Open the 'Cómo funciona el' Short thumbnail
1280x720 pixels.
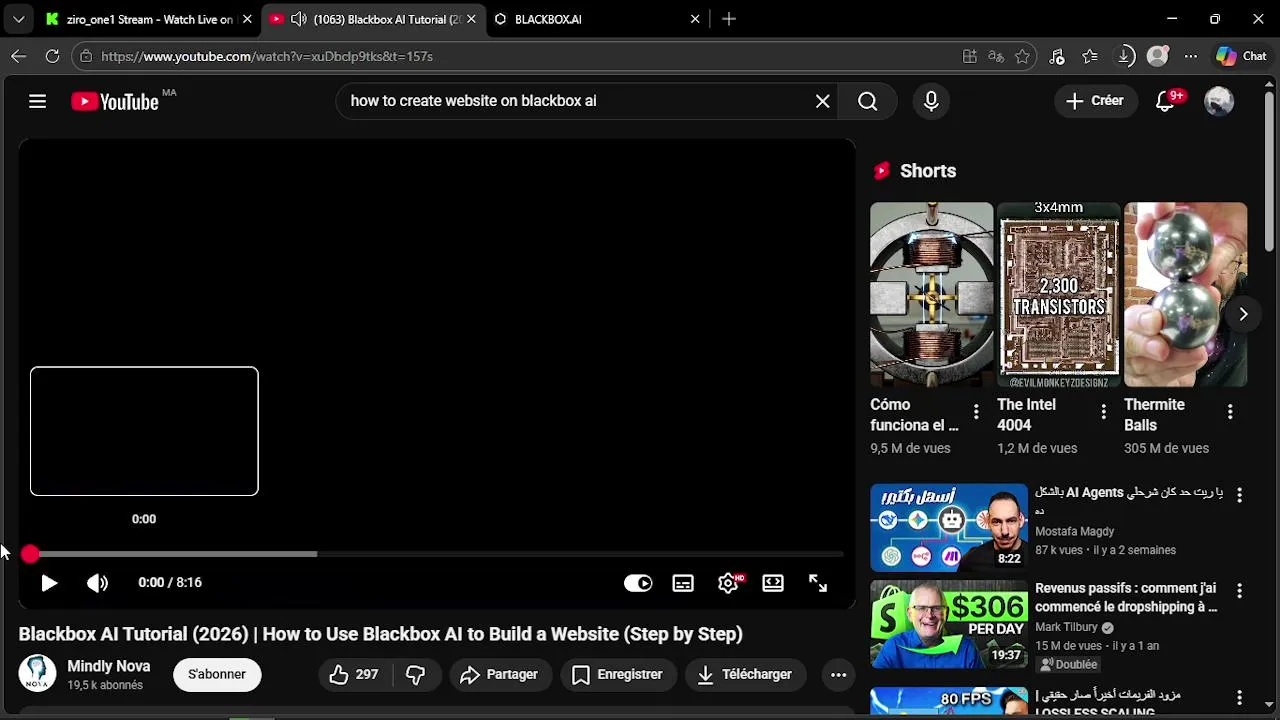pyautogui.click(x=931, y=295)
